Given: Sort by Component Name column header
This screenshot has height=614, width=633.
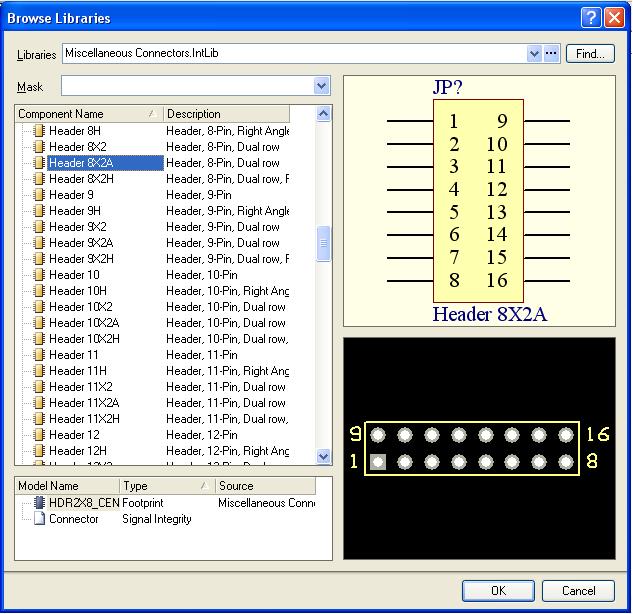Looking at the screenshot, I should tap(89, 114).
